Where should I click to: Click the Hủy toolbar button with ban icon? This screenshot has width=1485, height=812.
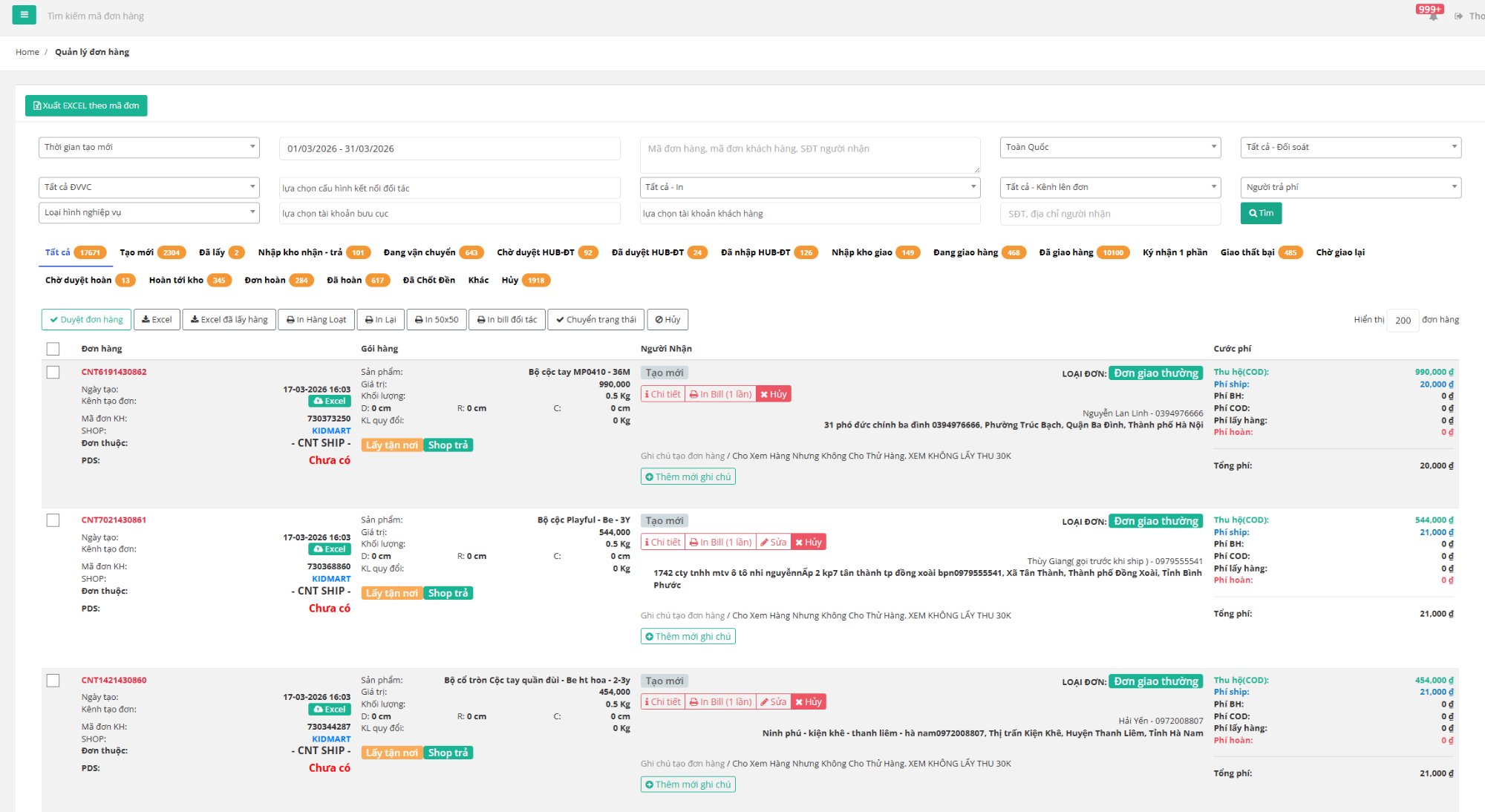[668, 320]
